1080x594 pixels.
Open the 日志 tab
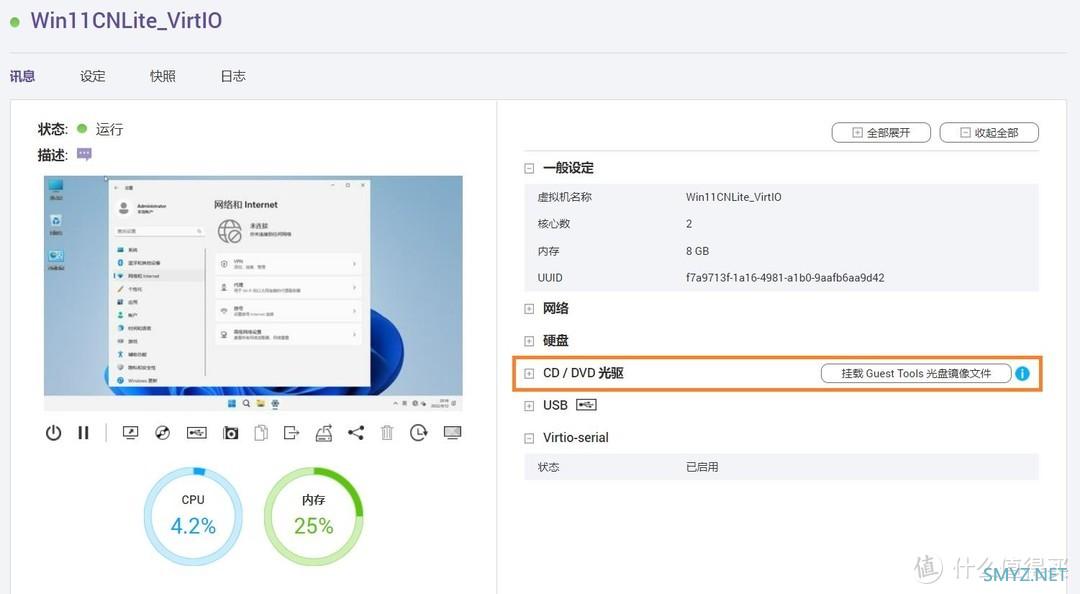pos(233,76)
